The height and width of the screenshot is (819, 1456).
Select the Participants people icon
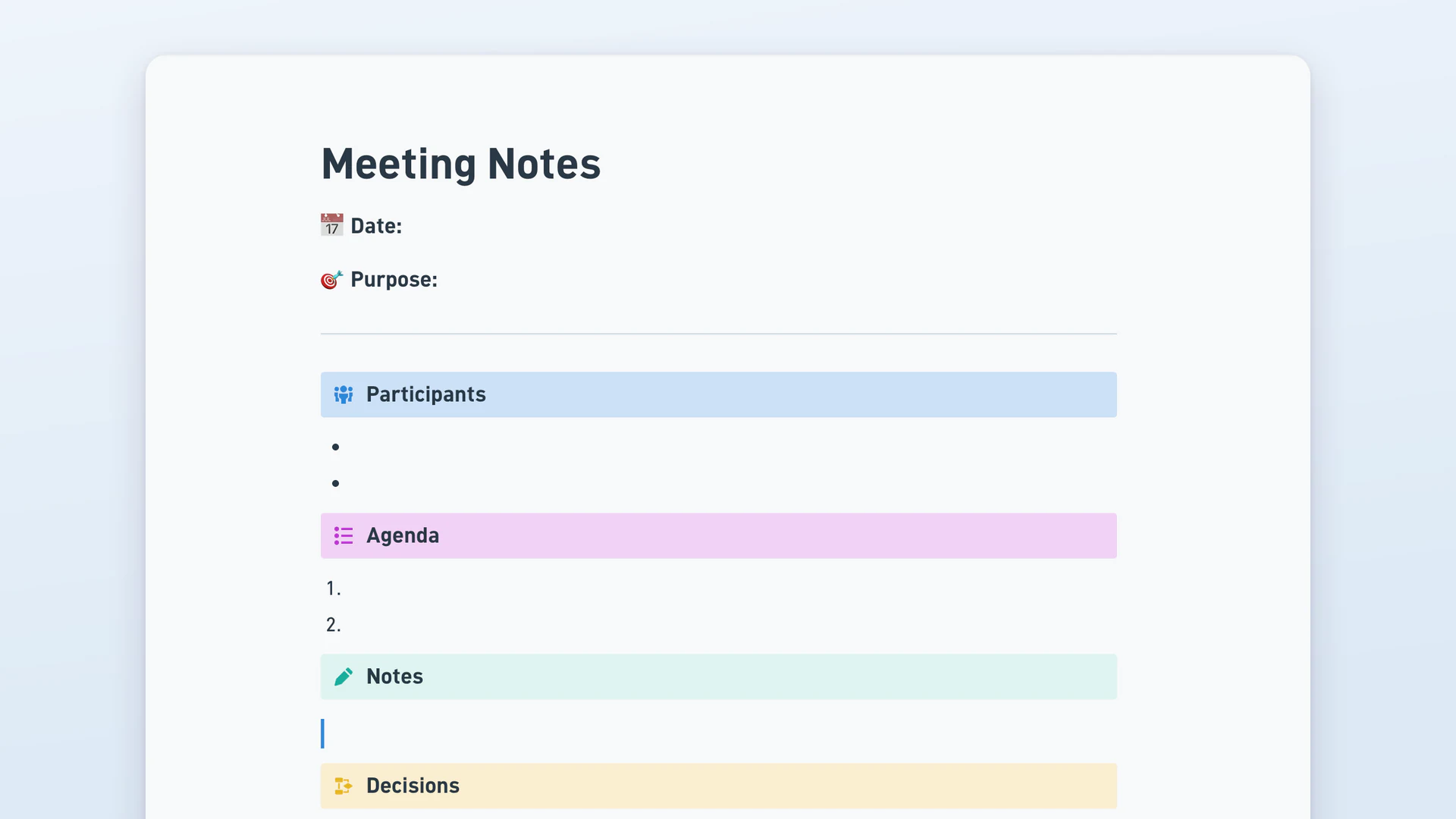(x=344, y=394)
